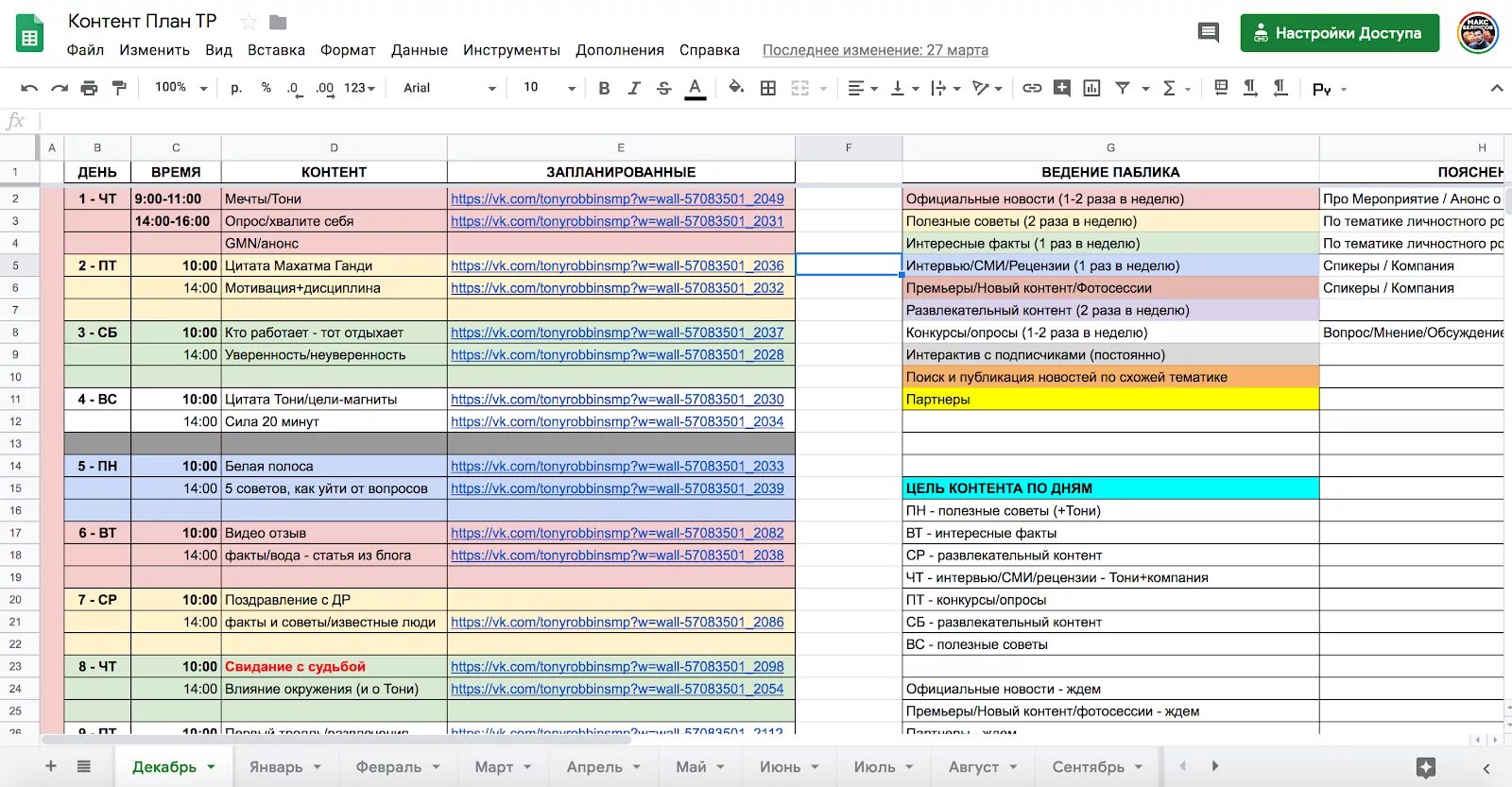The image size is (1512, 787).
Task: Collapse the side panel chevron at bottom right
Action: (1486, 768)
